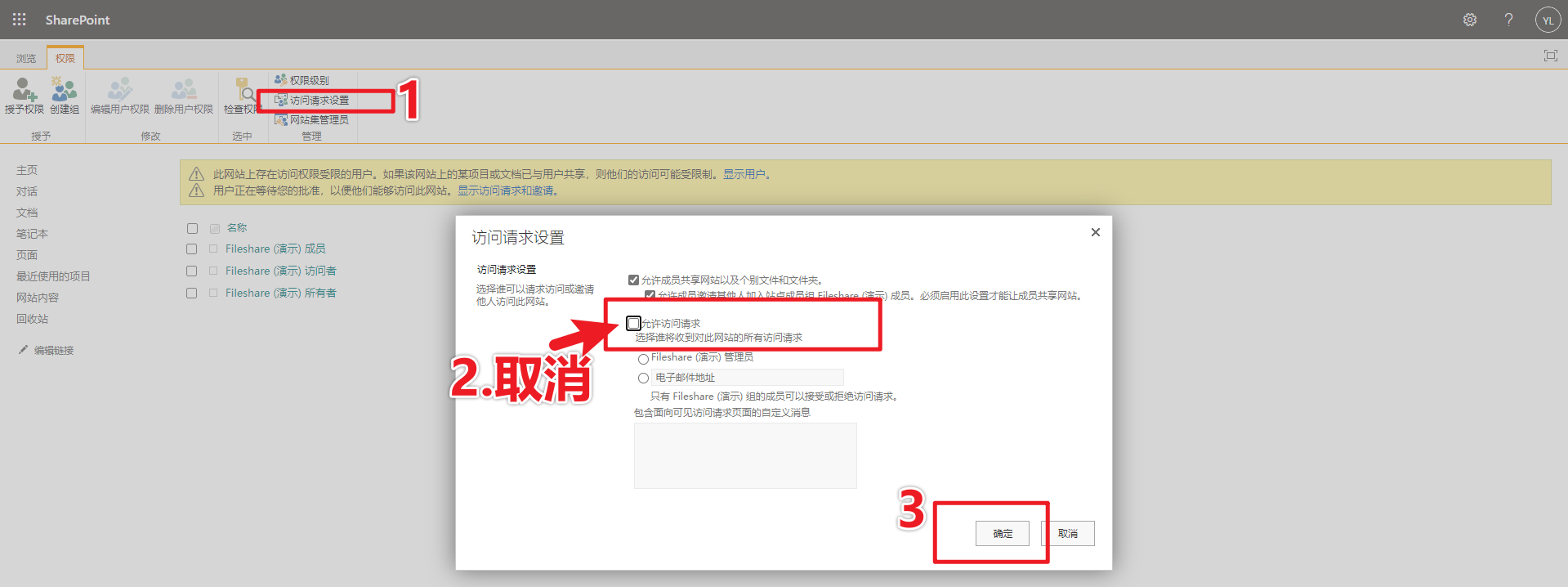Click the 确定 button in dialog
The height and width of the screenshot is (587, 1568).
tap(1002, 533)
